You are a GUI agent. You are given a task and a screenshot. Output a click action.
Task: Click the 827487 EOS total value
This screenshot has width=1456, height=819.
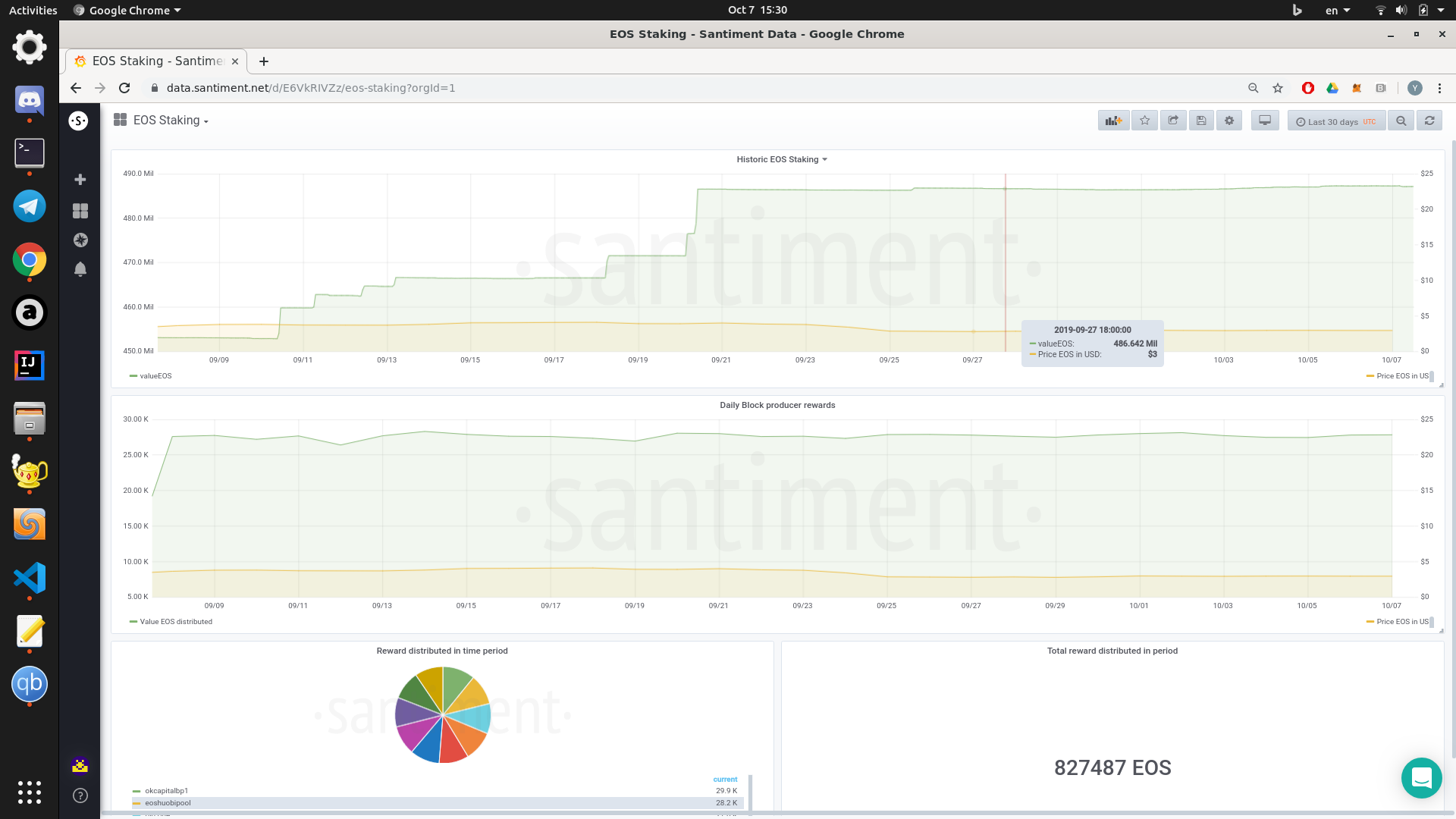[x=1112, y=768]
